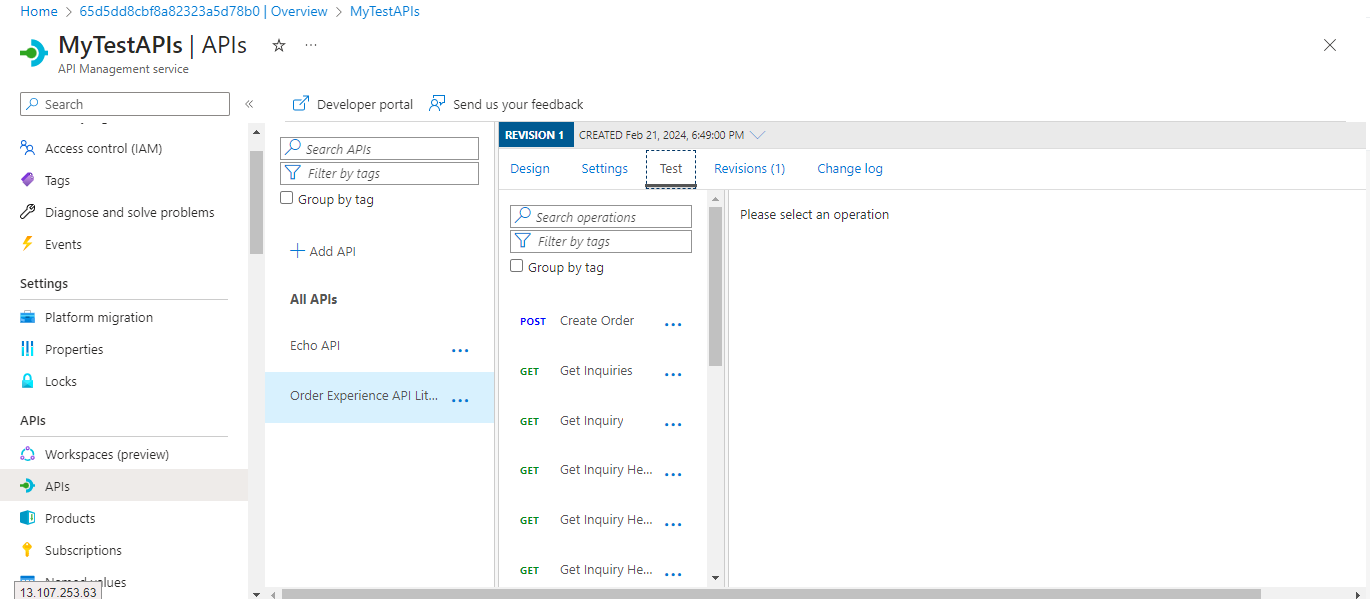Viewport: 1370px width, 599px height.
Task: Open the ellipsis menu for Get Inquiry
Action: click(x=673, y=425)
